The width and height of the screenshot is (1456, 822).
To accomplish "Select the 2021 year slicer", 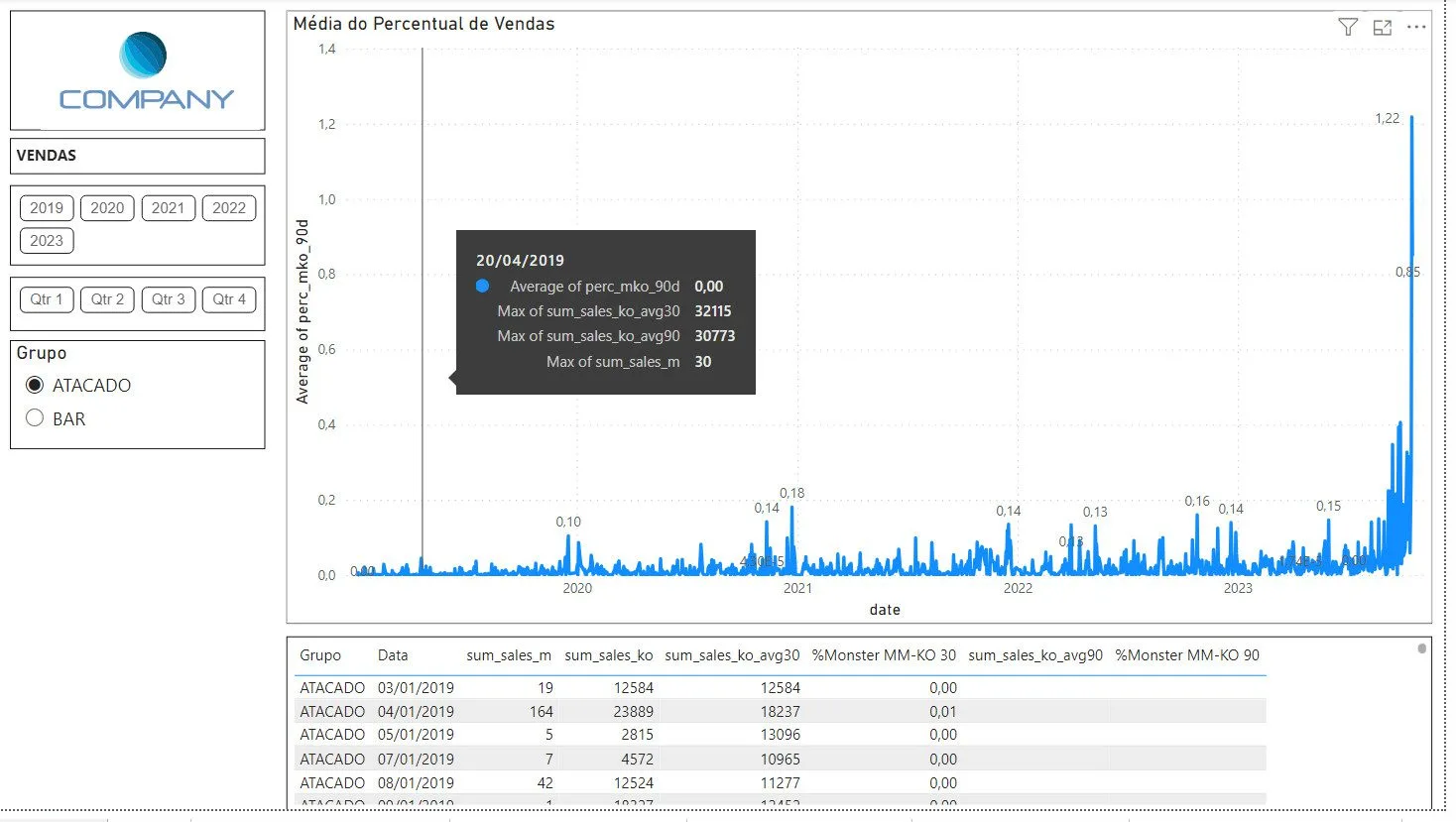I will click(168, 208).
